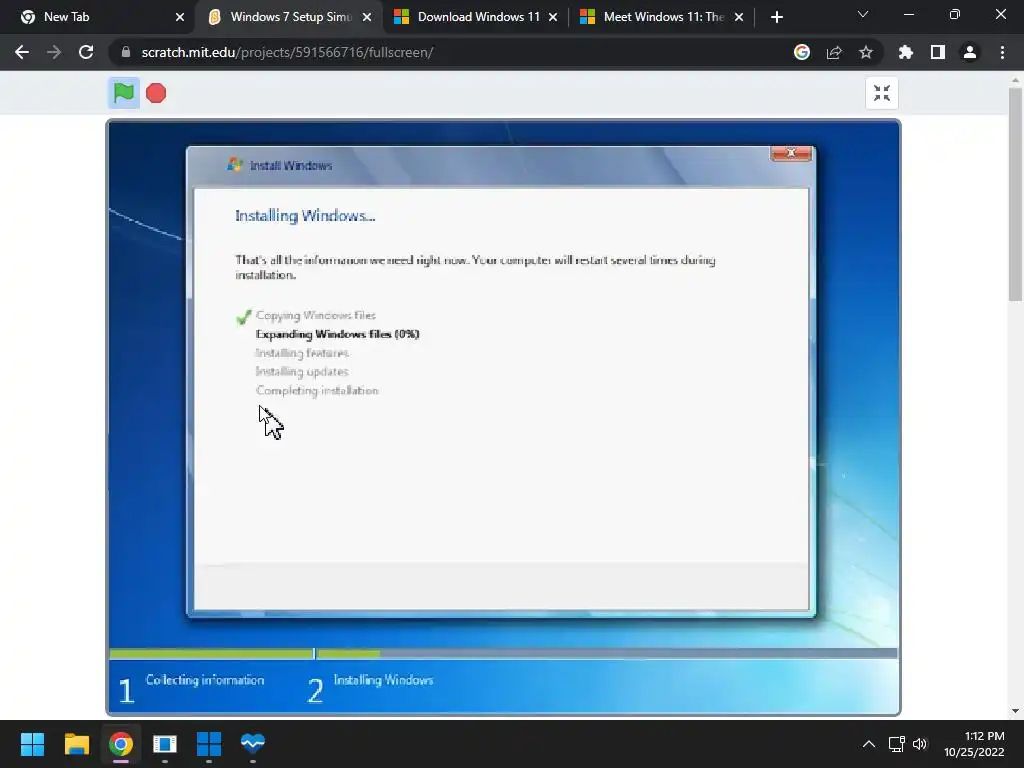
Task: Go back to previous page
Action: pos(22,52)
